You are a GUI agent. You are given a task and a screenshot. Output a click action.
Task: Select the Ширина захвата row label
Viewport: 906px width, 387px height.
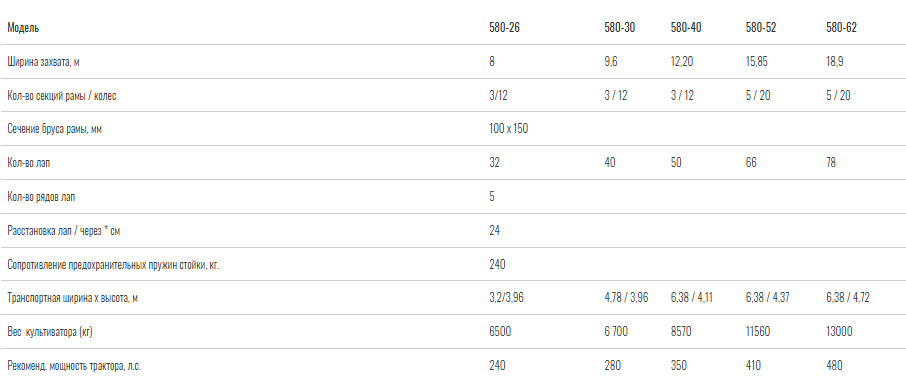click(x=43, y=62)
